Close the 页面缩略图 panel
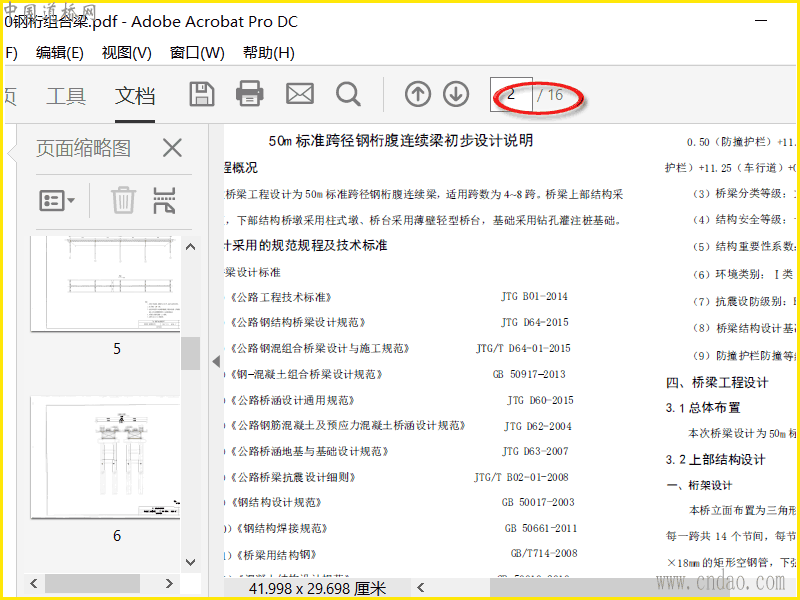800x600 pixels. tap(172, 148)
